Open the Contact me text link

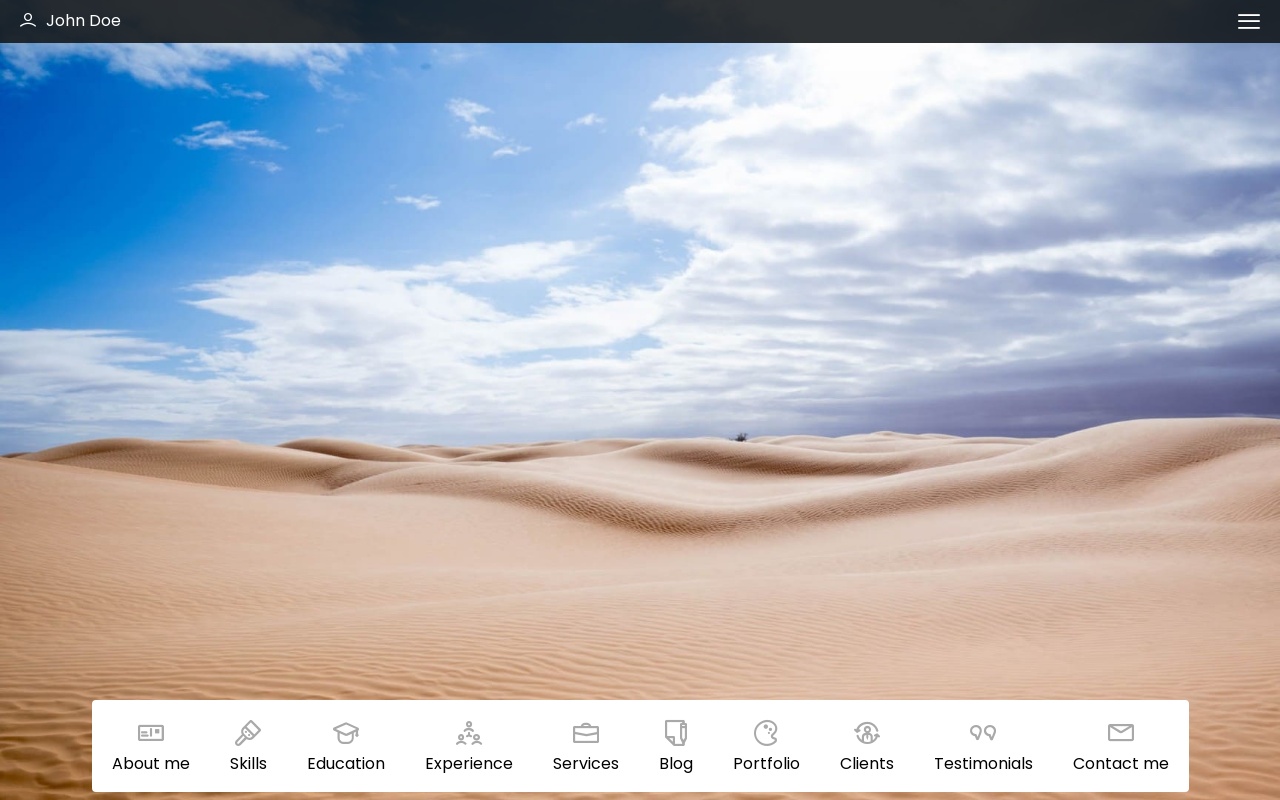(1121, 764)
